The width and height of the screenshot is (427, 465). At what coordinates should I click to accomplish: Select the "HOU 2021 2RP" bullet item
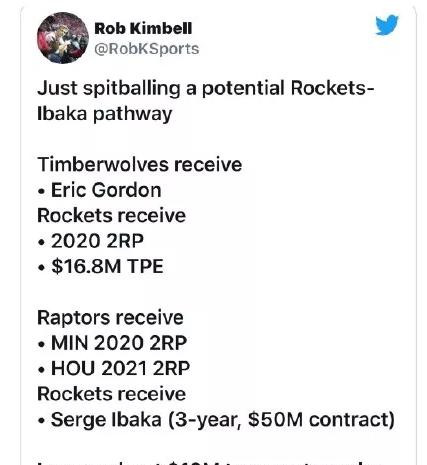[114, 369]
